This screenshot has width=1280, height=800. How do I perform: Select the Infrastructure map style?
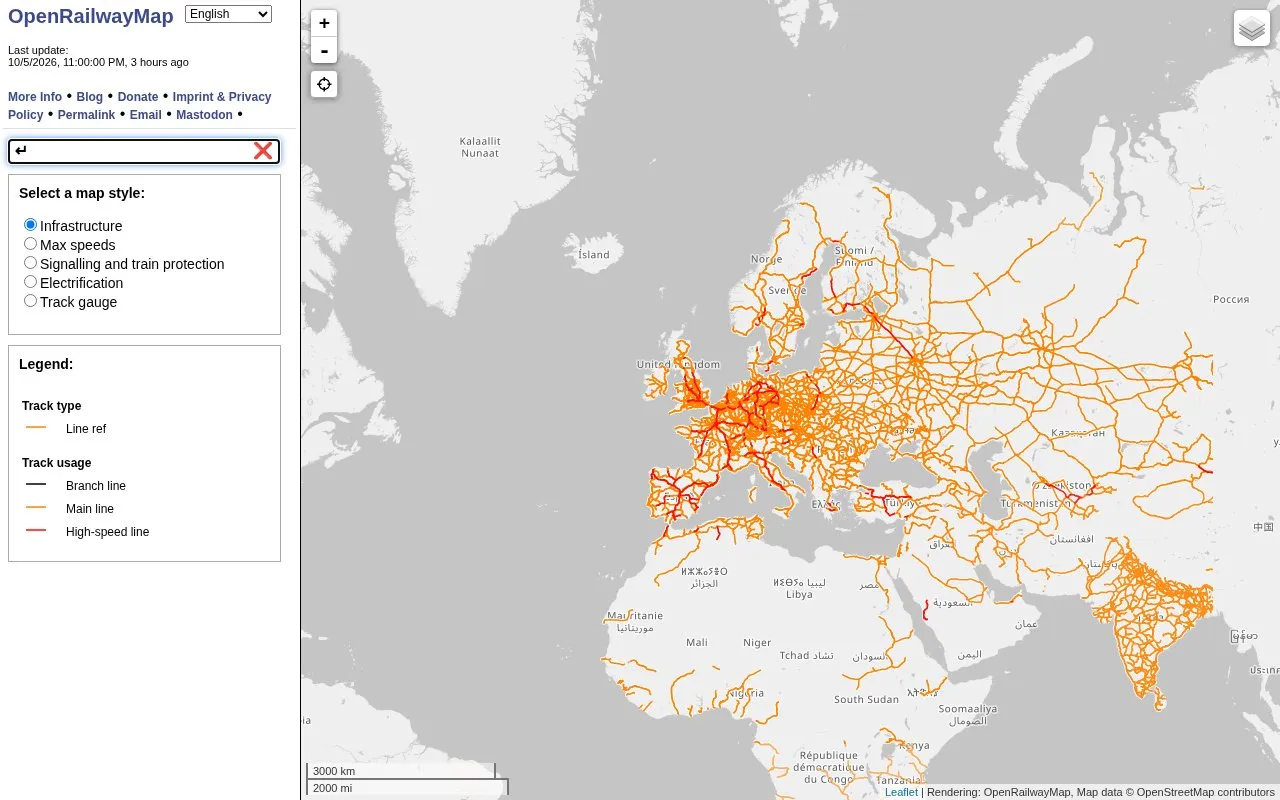click(31, 225)
